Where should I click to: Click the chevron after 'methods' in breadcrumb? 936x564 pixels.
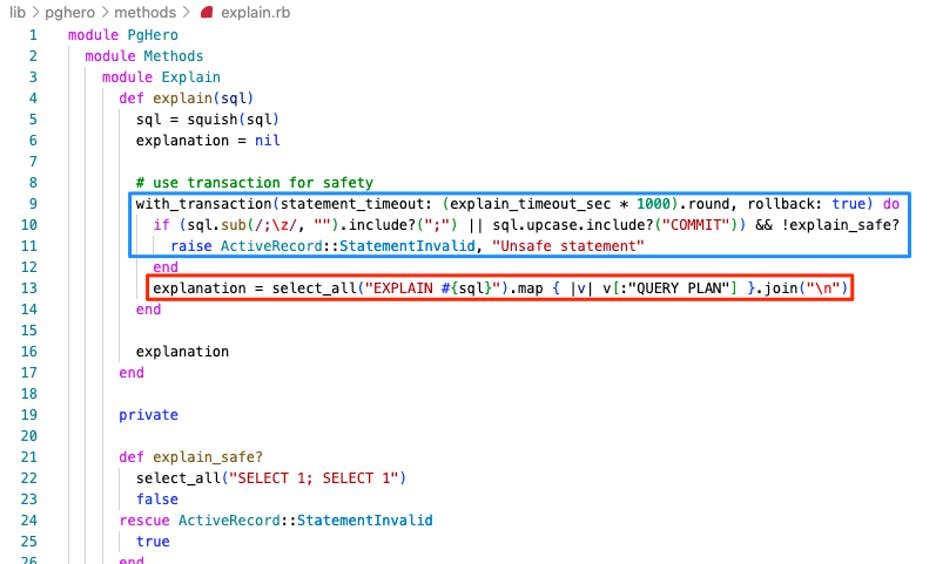coord(186,13)
